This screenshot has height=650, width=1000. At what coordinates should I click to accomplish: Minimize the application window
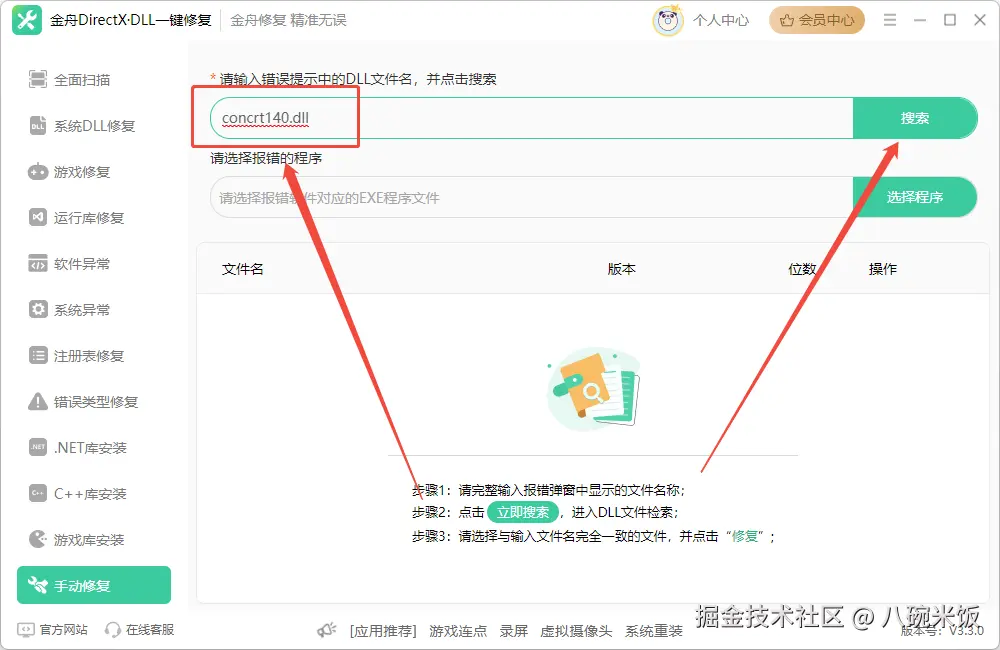920,20
